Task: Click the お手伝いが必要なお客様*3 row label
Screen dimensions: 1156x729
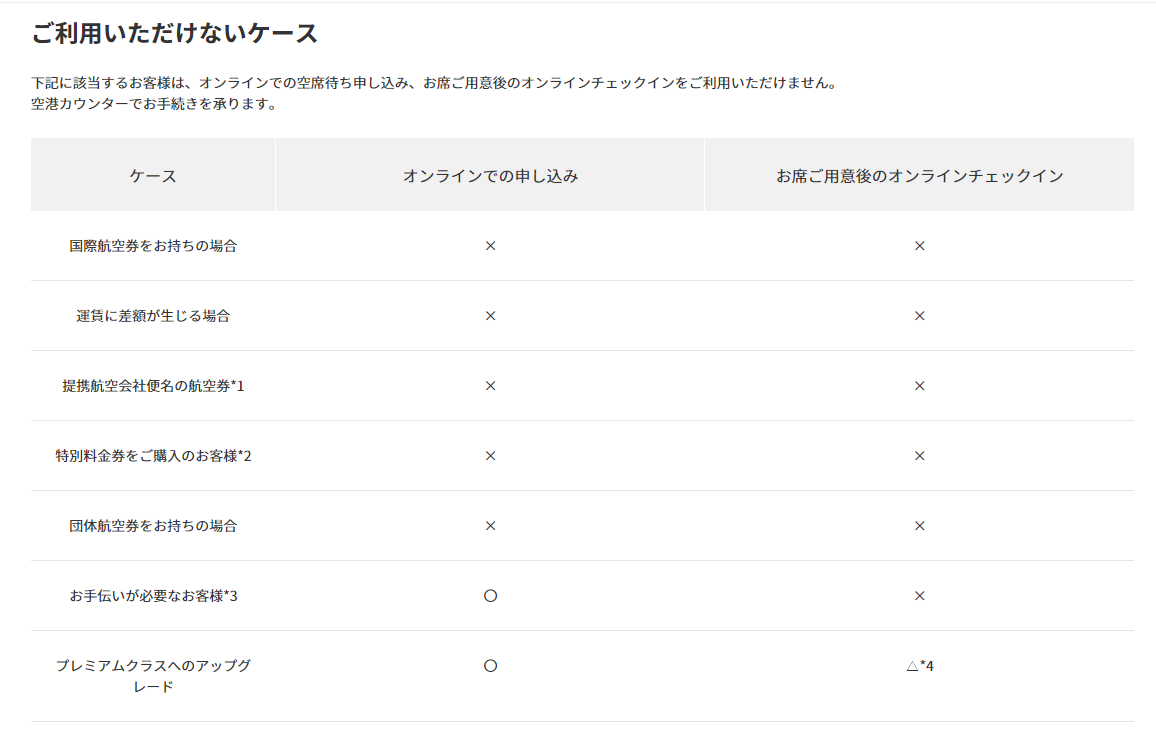Action: pyautogui.click(x=153, y=596)
